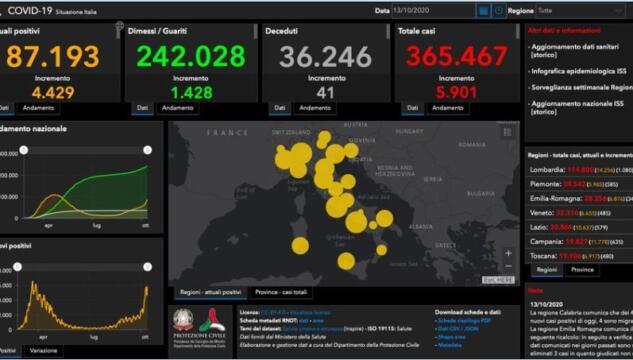The height and width of the screenshot is (360, 633).
Task: Click the 242.028 recovered count
Action: tap(191, 56)
